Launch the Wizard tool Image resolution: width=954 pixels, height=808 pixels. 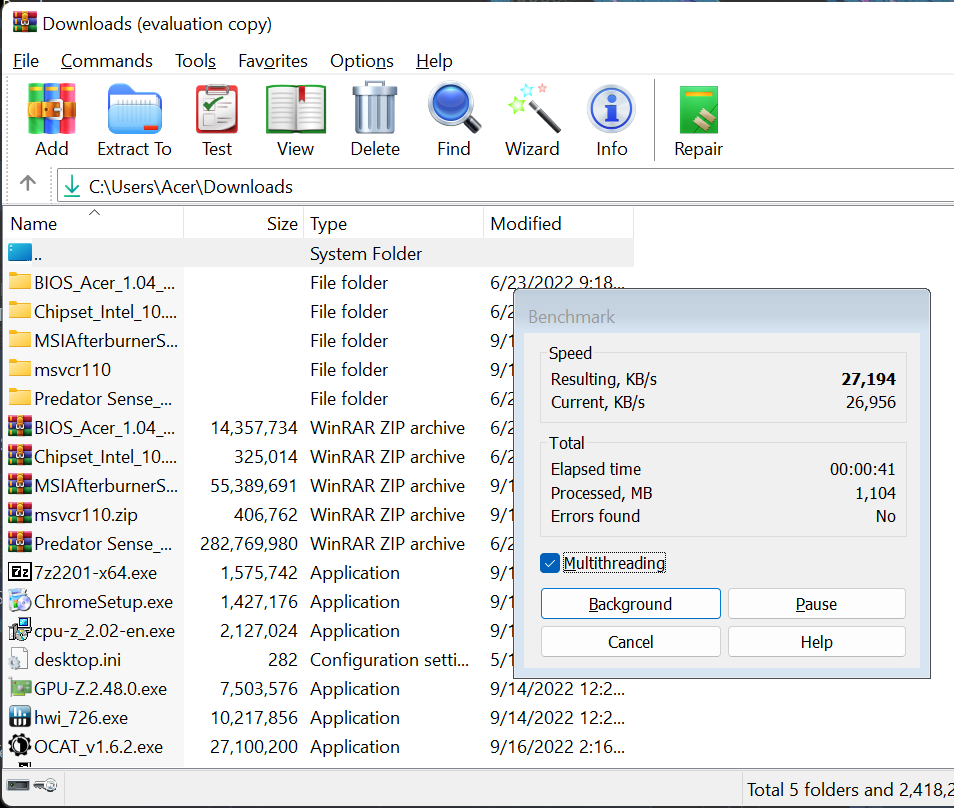click(x=532, y=120)
